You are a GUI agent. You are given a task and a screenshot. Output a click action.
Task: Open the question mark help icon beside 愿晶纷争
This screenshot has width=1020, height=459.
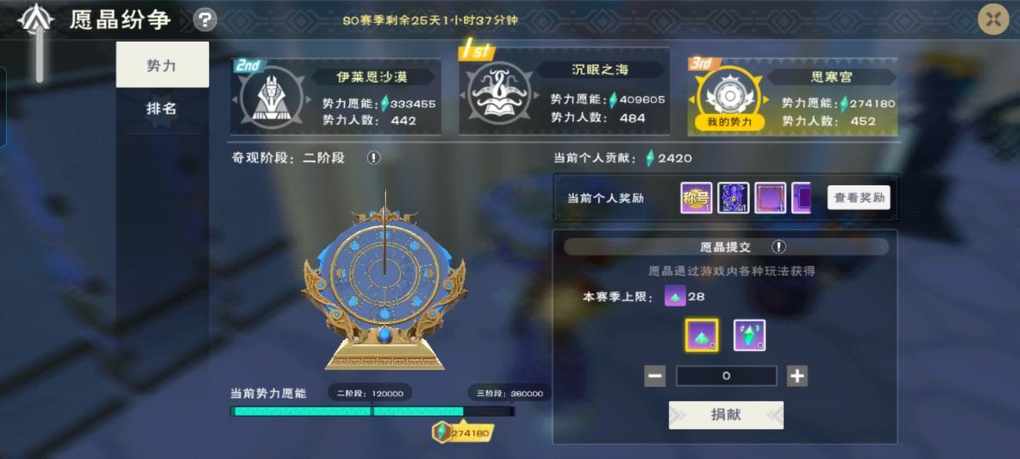pos(205,20)
